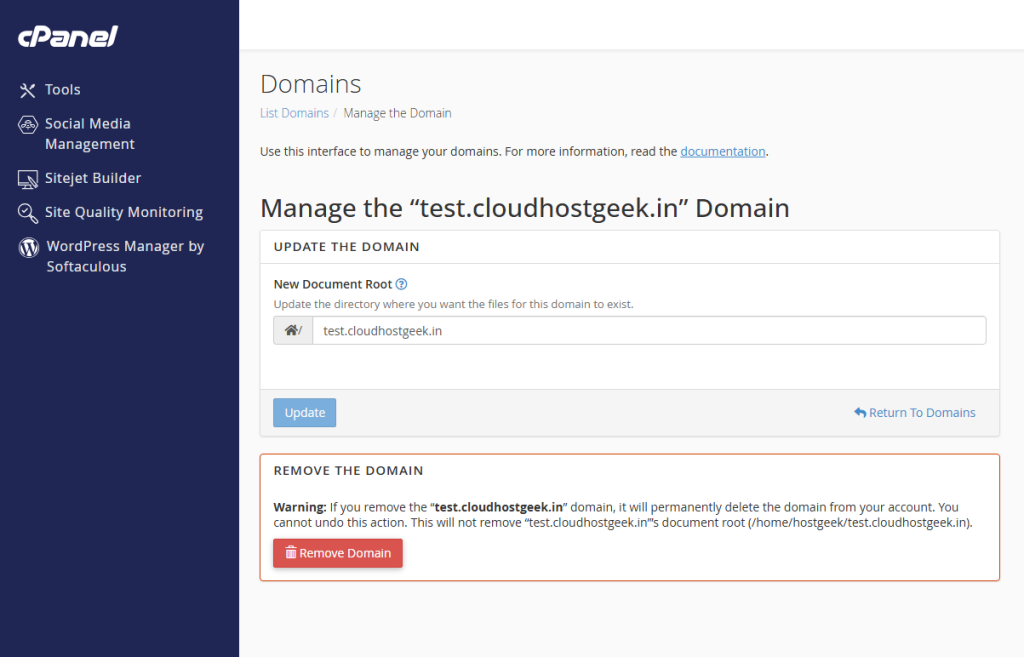Select the Tools wrench icon in sidebar
The width and height of the screenshot is (1024, 657).
click(27, 89)
